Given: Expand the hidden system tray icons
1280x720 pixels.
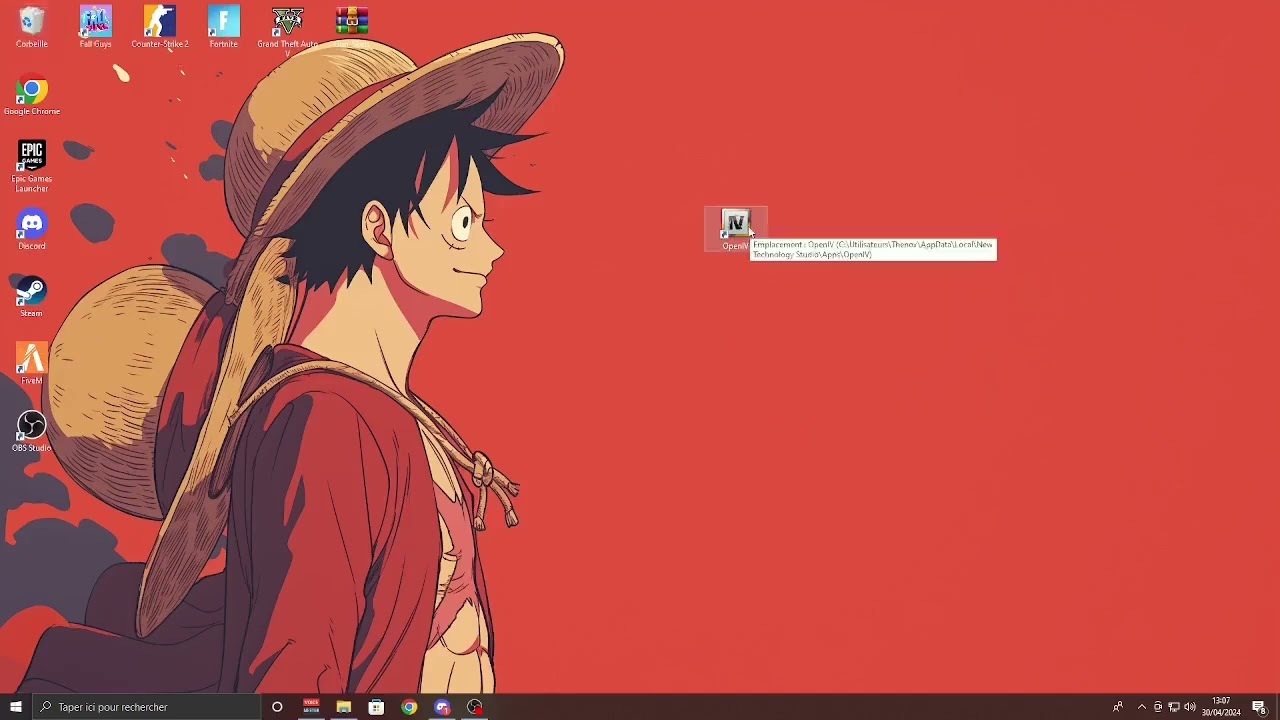Looking at the screenshot, I should [x=1142, y=707].
